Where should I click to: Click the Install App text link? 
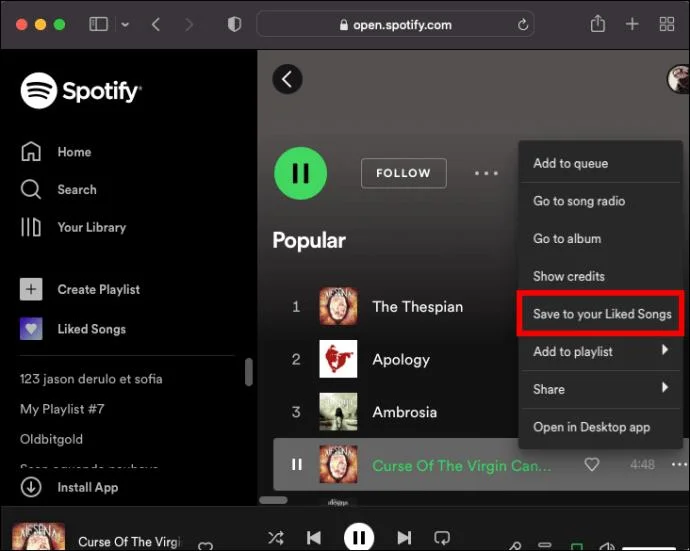pos(88,488)
